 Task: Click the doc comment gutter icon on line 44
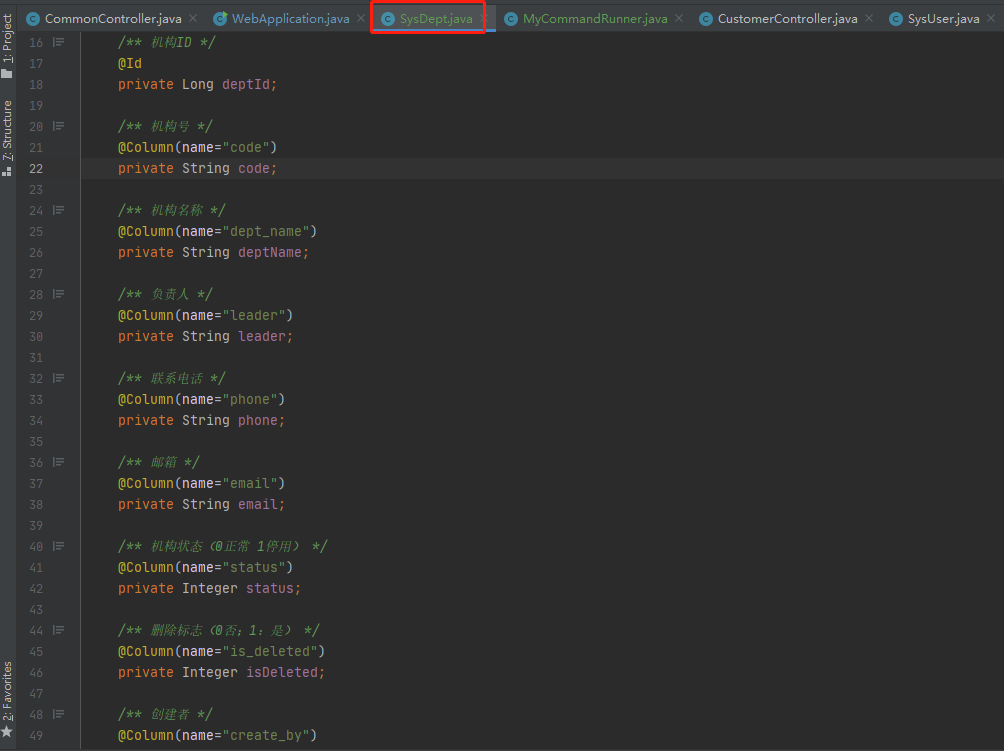[58, 630]
